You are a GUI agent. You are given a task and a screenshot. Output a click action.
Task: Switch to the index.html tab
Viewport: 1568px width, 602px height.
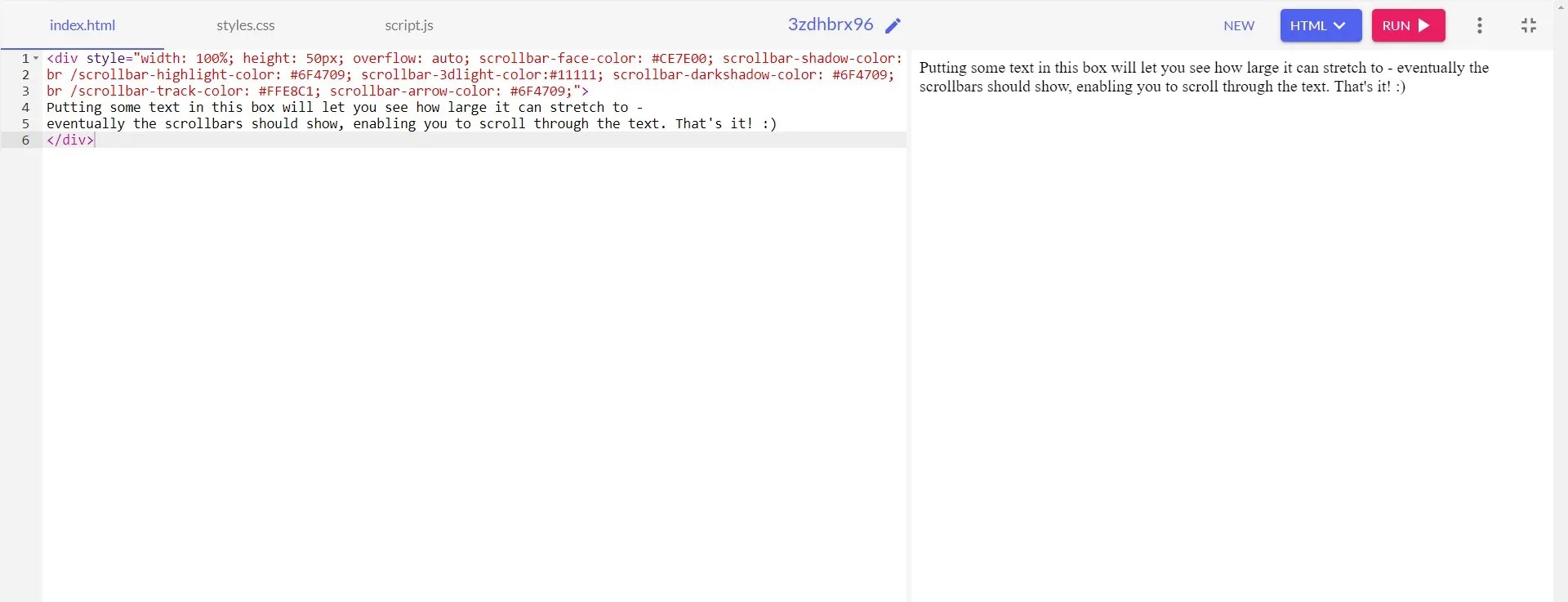point(82,25)
